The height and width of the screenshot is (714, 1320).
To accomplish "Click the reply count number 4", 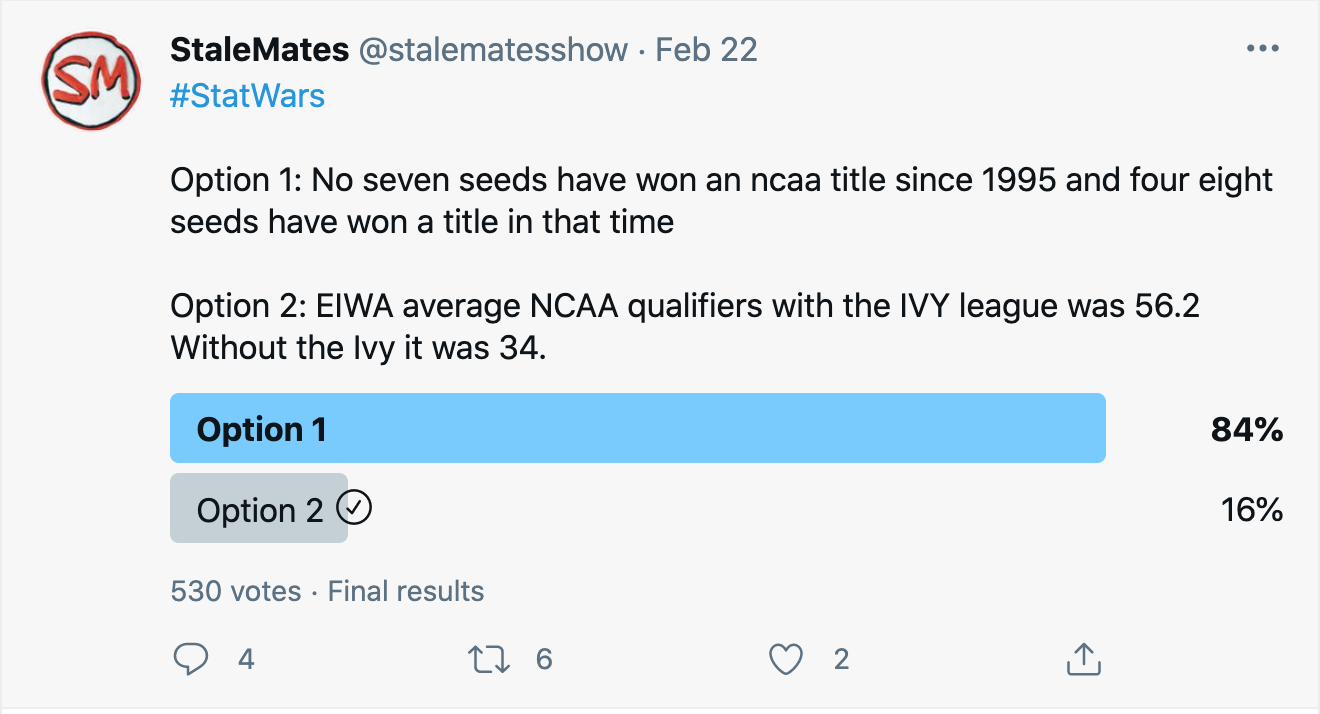I will 246,659.
